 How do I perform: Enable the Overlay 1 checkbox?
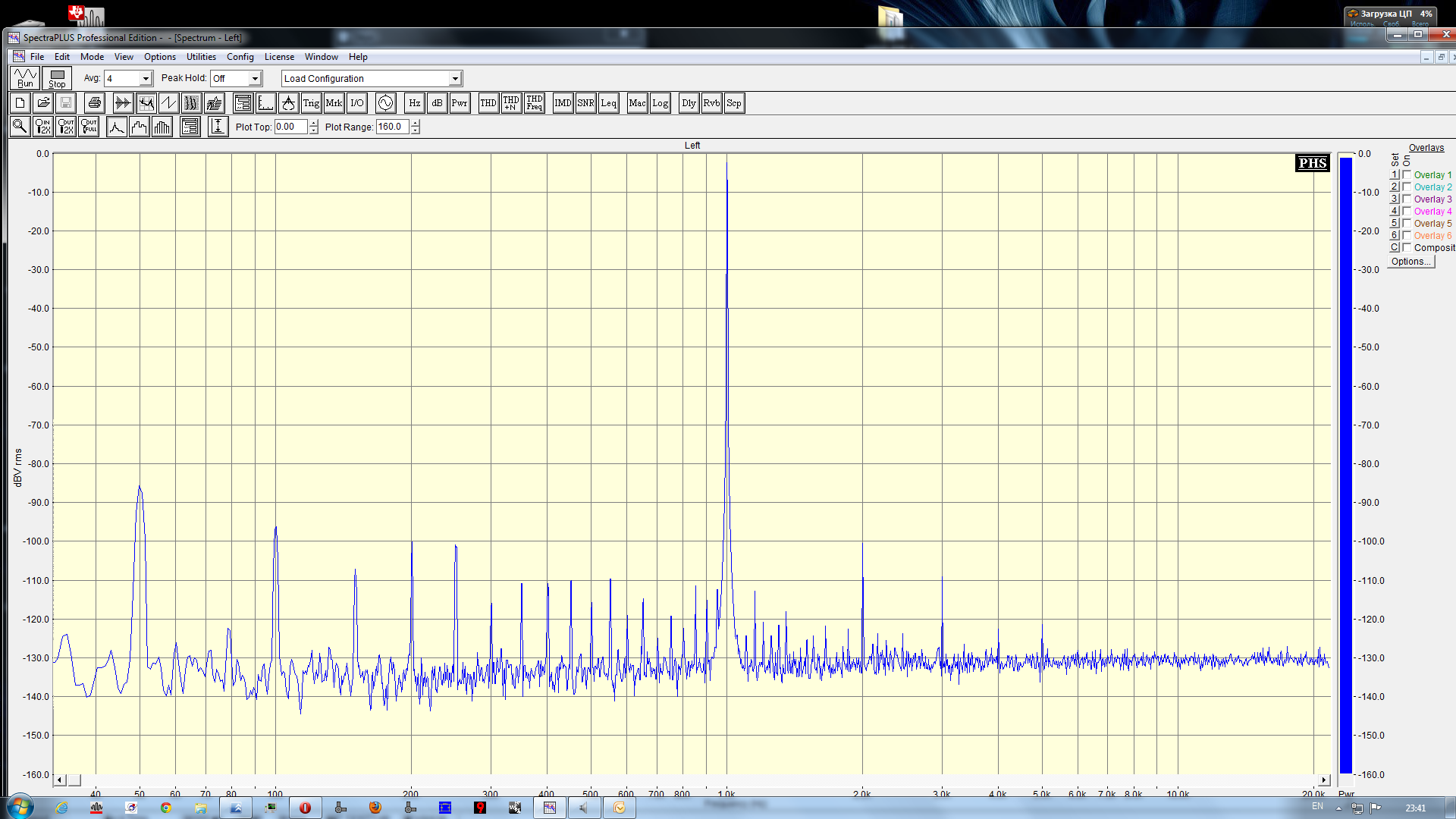[x=1407, y=174]
